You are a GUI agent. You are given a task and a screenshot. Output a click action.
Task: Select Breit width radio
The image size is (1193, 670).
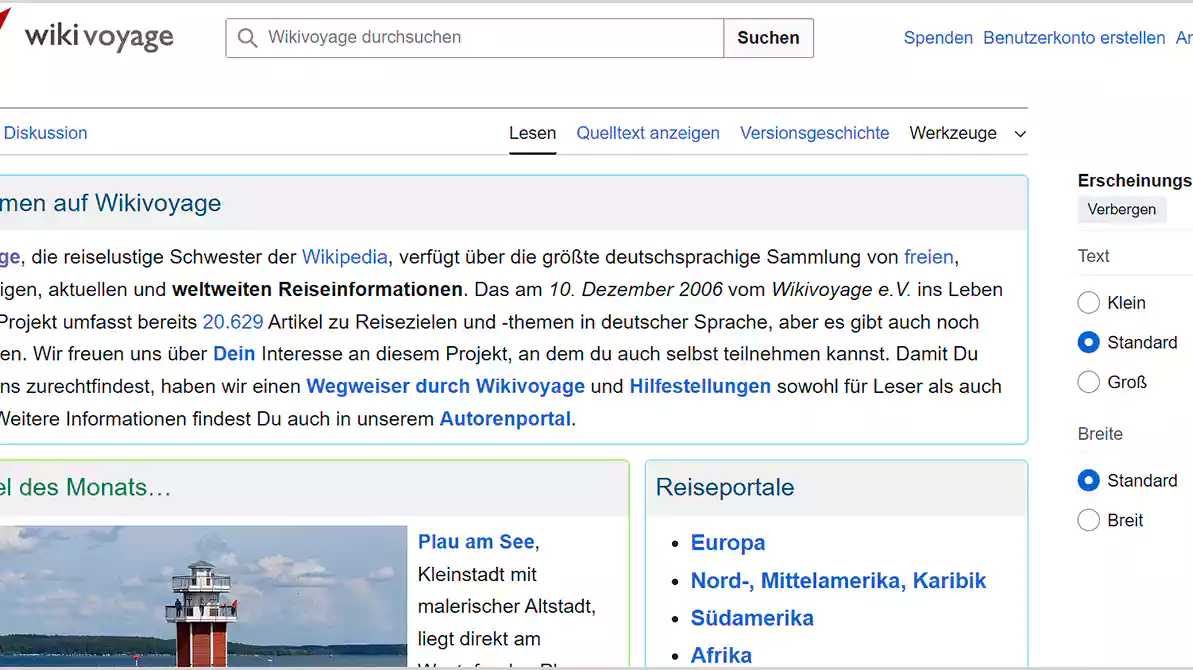(1089, 520)
